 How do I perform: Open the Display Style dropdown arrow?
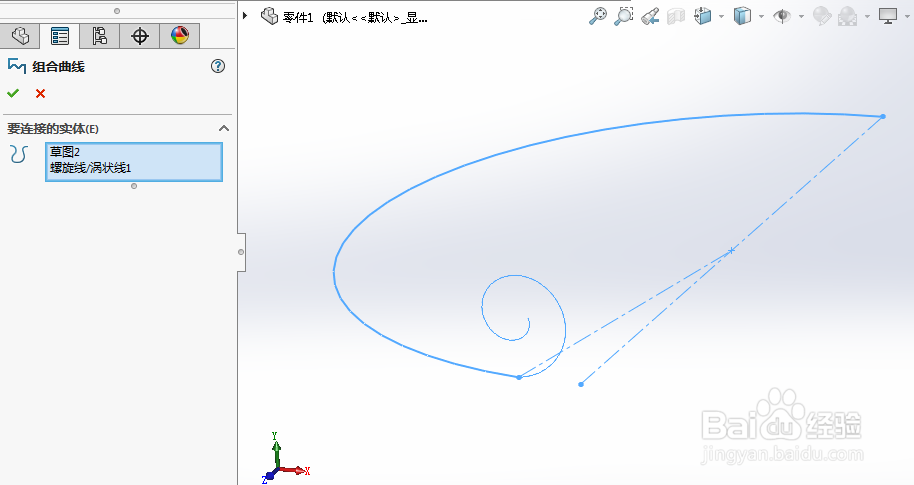point(761,16)
